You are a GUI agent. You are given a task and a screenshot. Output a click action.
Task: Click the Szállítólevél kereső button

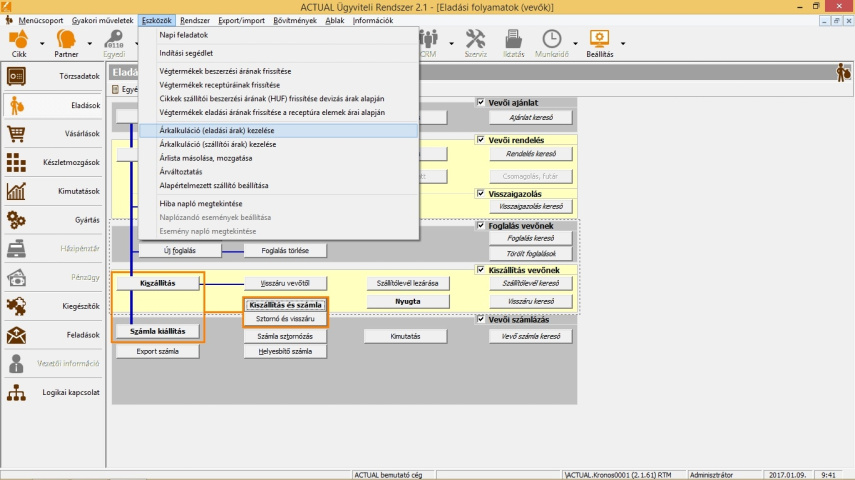[530, 284]
